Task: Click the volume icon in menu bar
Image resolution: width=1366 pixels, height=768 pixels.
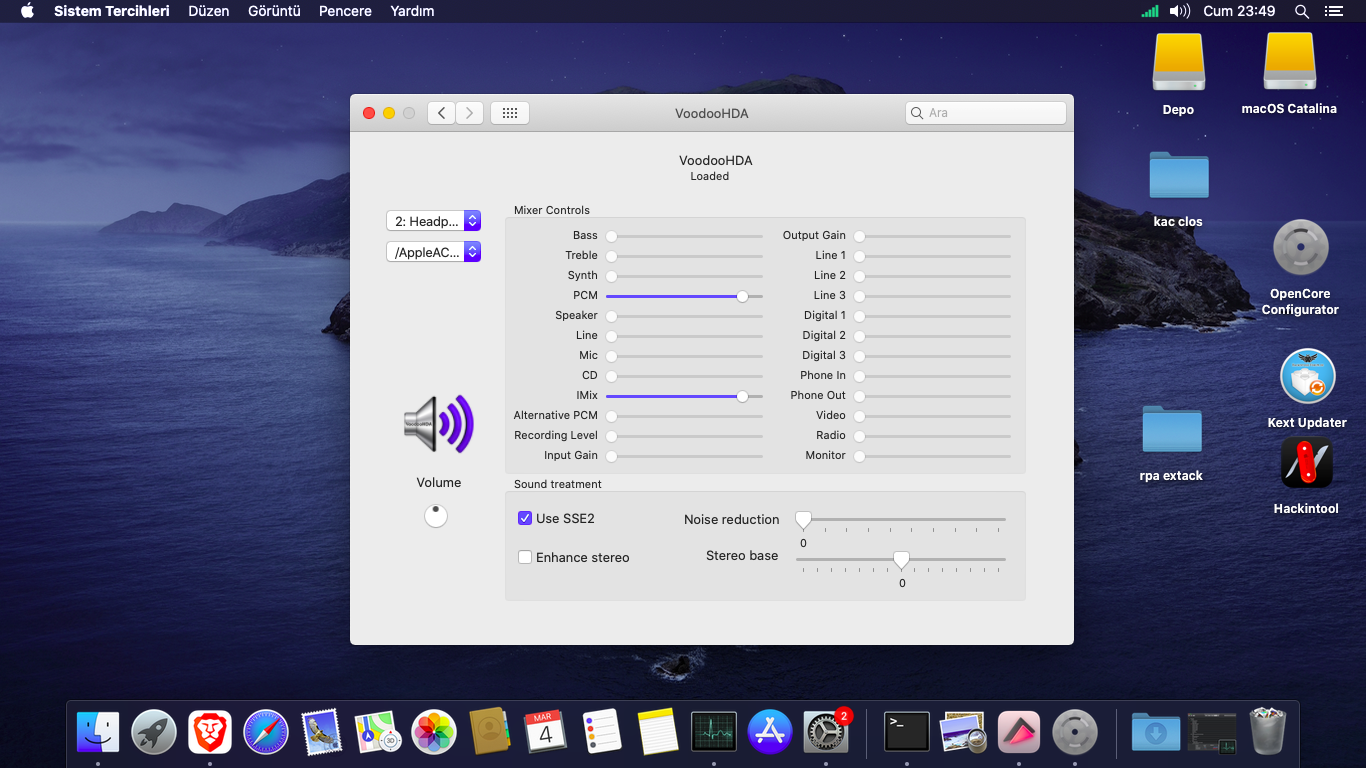Action: click(x=1180, y=11)
